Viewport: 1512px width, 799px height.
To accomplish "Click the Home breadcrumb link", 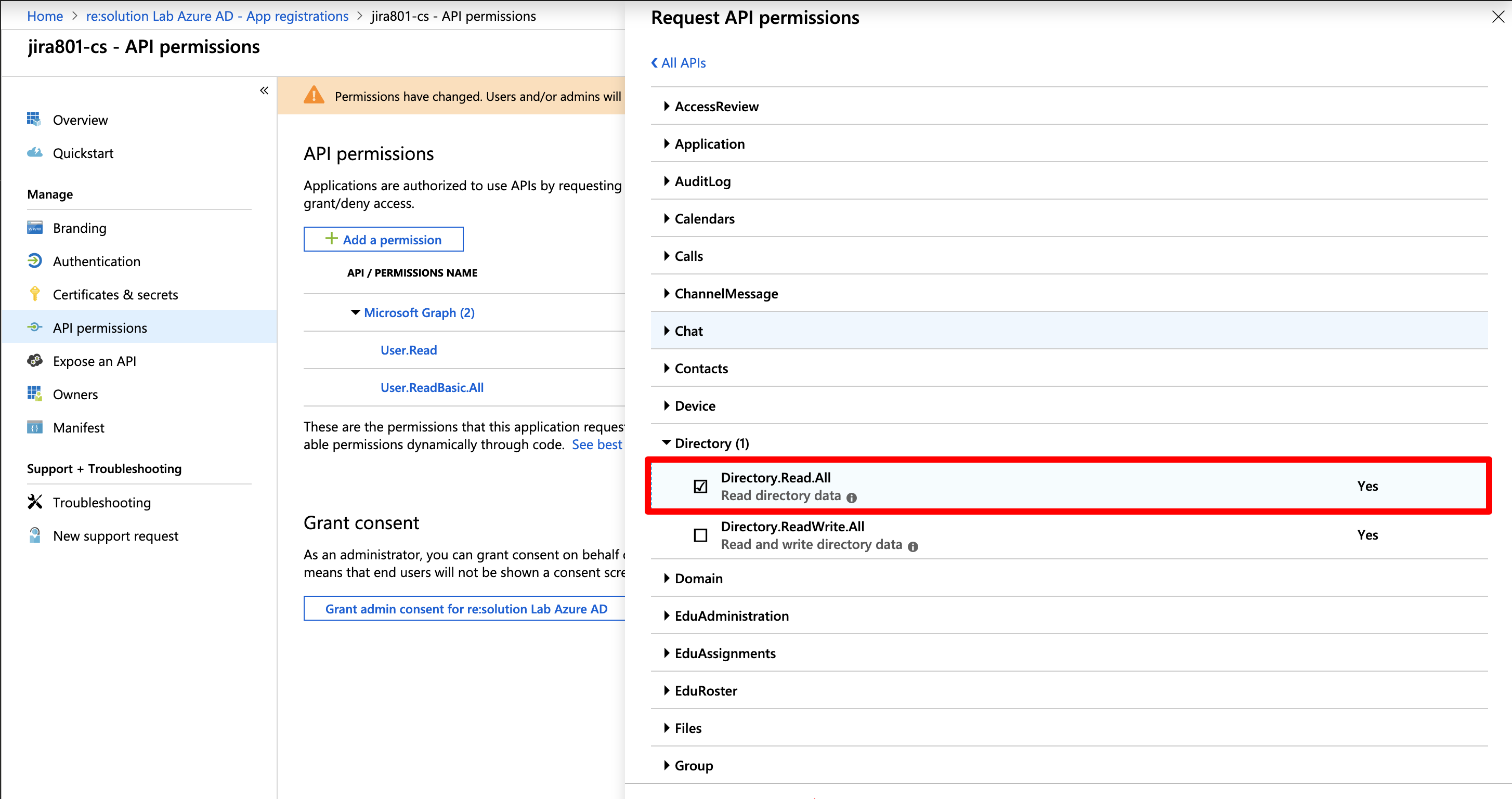I will click(x=45, y=16).
